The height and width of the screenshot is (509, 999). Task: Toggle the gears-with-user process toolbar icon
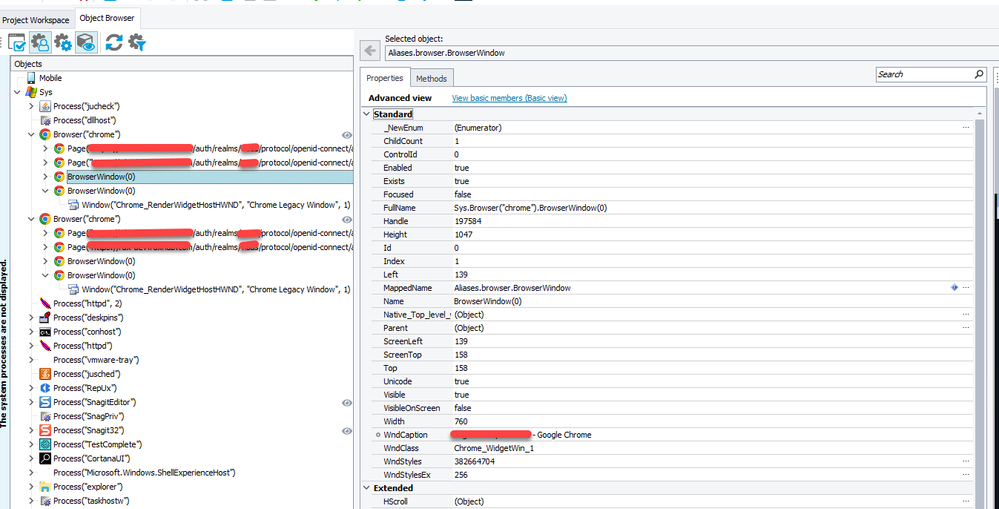click(40, 43)
